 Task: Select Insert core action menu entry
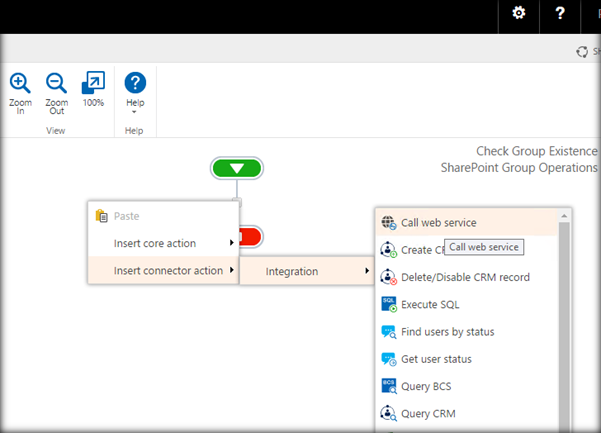pyautogui.click(x=164, y=243)
